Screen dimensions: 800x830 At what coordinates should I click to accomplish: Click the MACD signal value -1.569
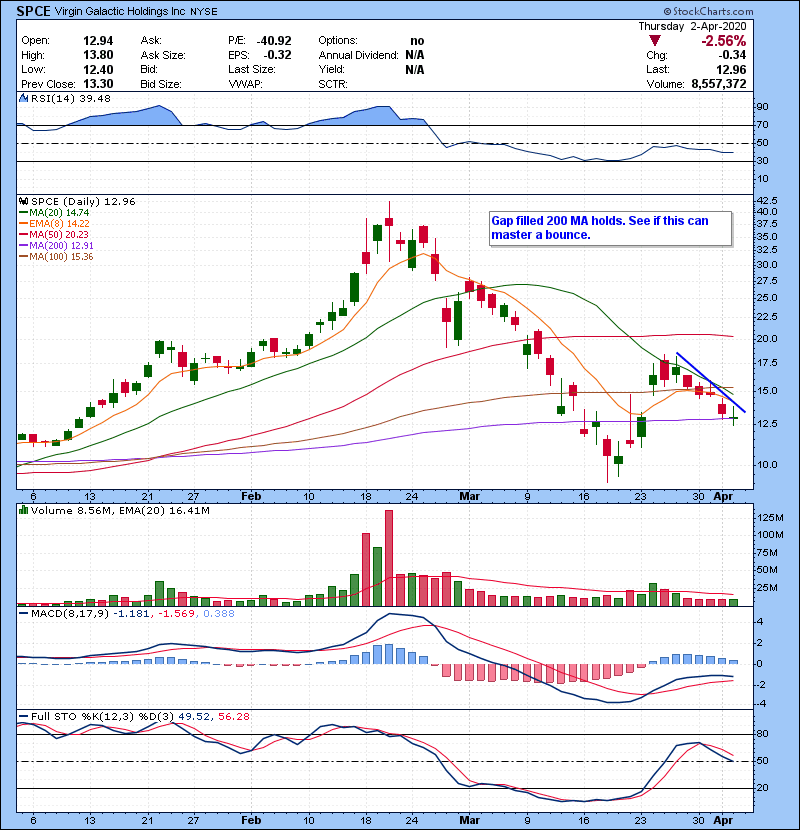coord(177,614)
